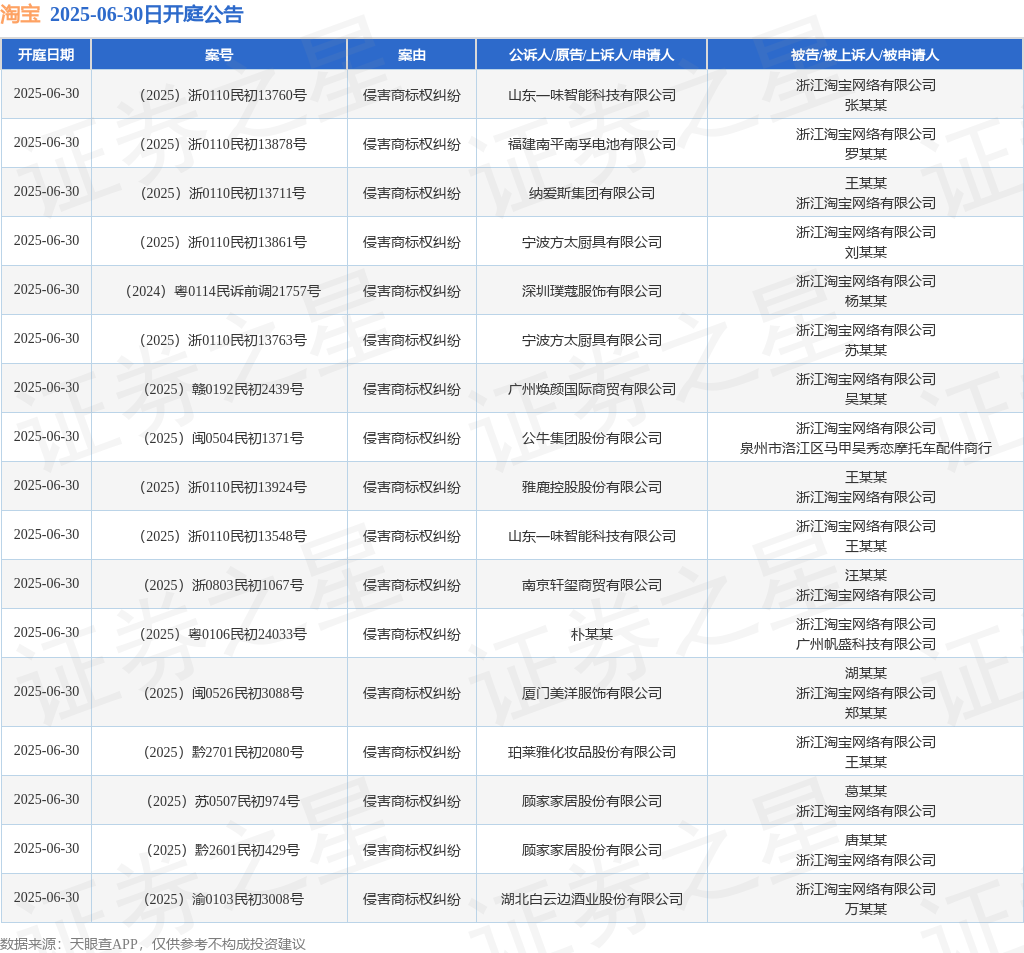Image resolution: width=1024 pixels, height=953 pixels.
Task: Click defendant 湖某某
Action: click(x=865, y=673)
